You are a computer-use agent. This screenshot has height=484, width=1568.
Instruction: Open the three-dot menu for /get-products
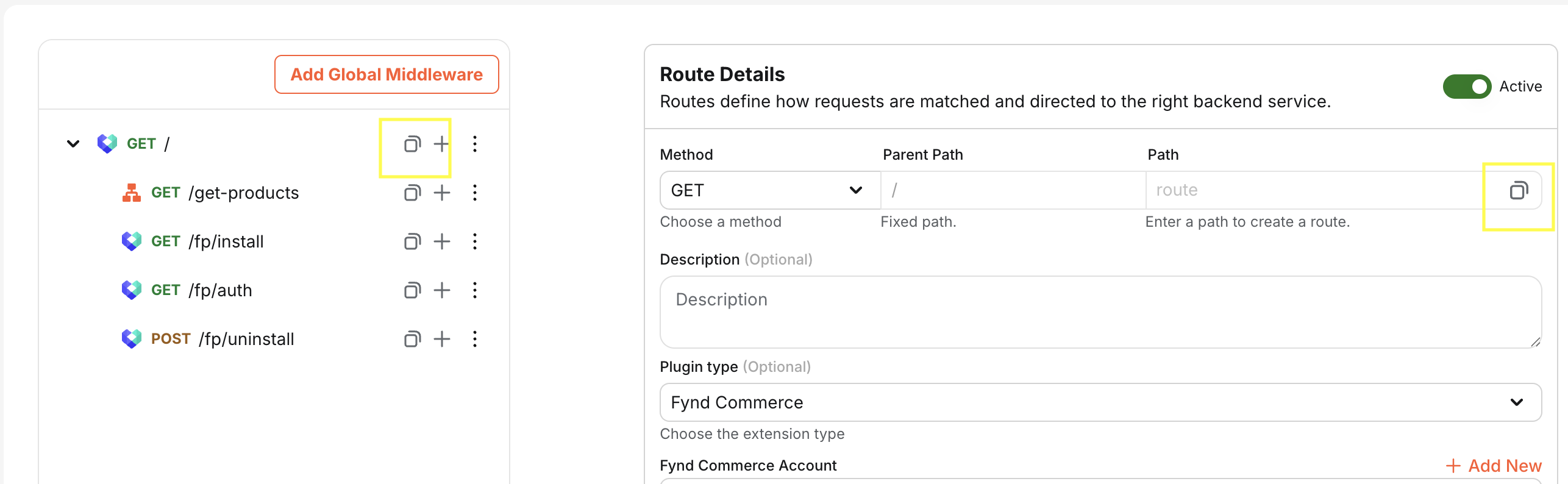point(475,193)
